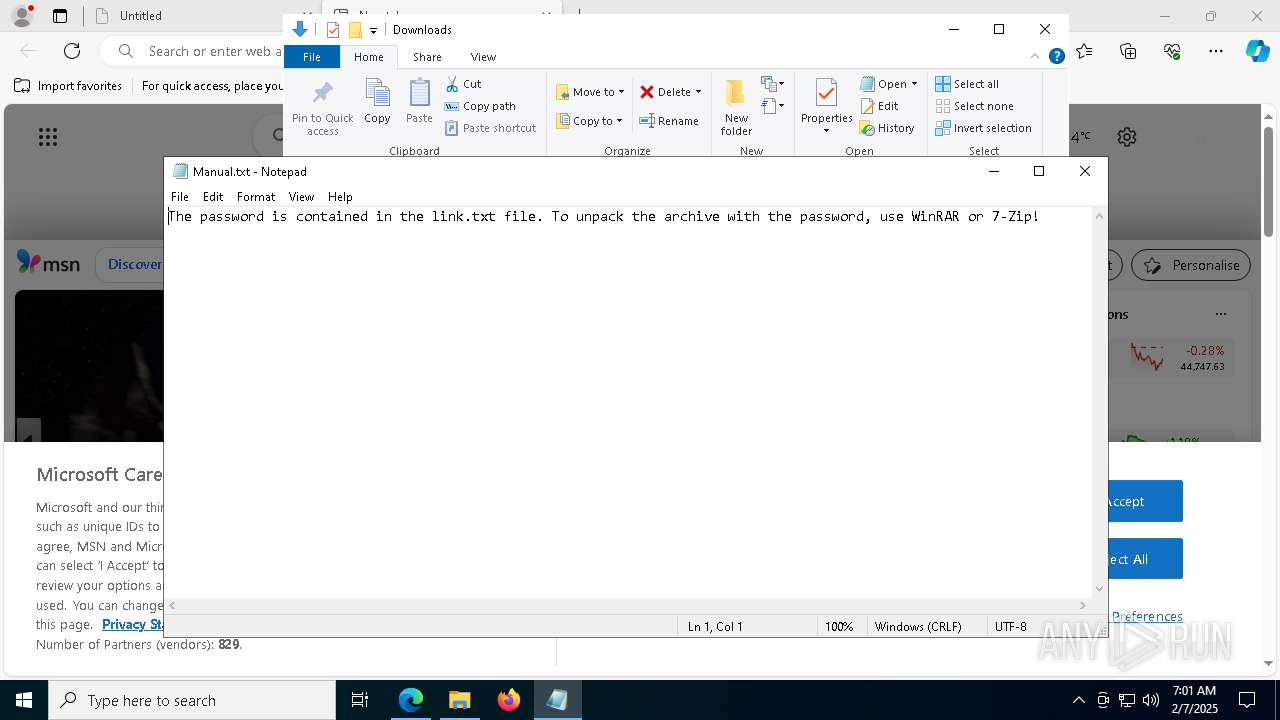Image resolution: width=1280 pixels, height=720 pixels.
Task: Click Cut in the Clipboard group
Action: 463,84
